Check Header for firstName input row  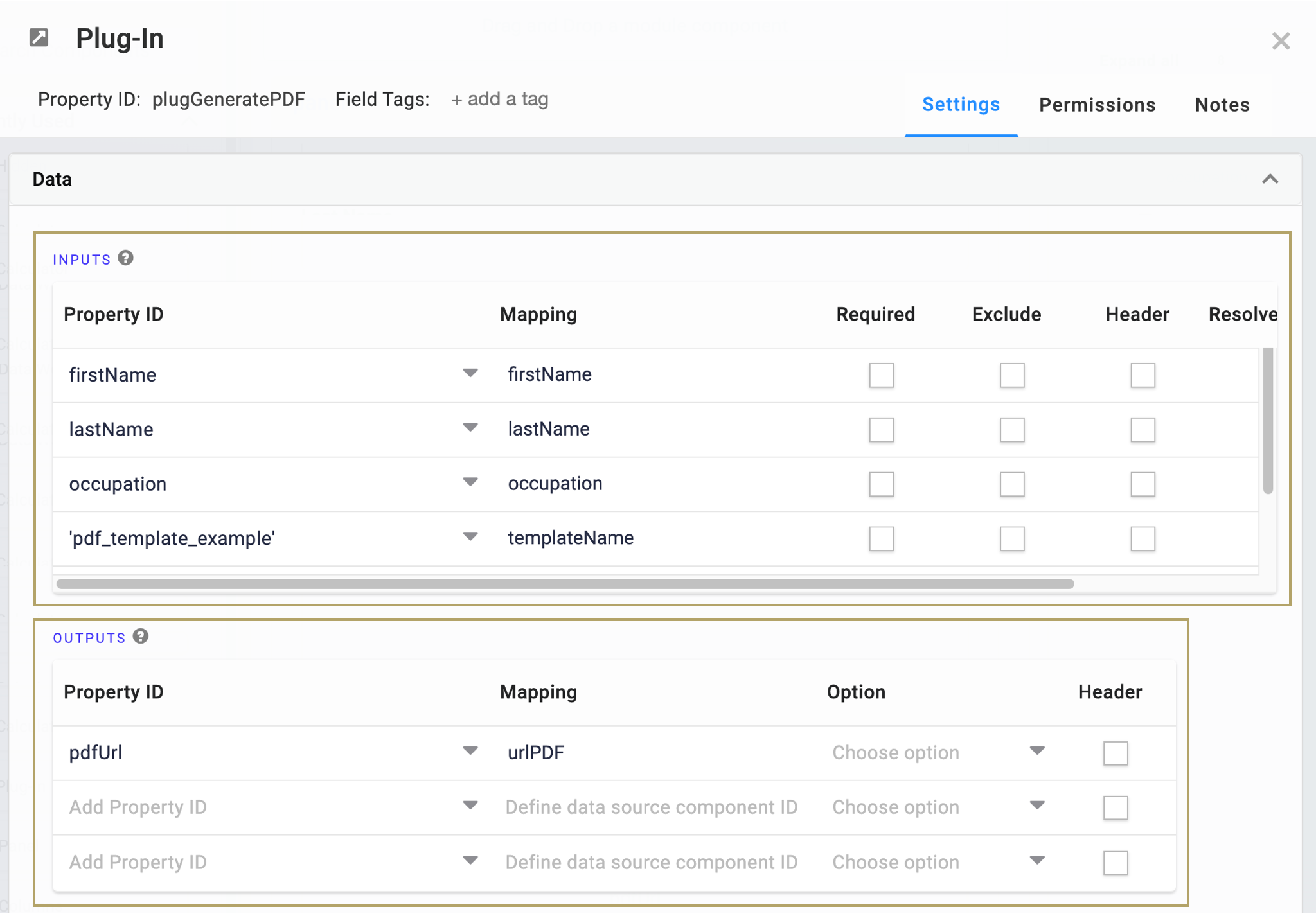tap(1143, 375)
